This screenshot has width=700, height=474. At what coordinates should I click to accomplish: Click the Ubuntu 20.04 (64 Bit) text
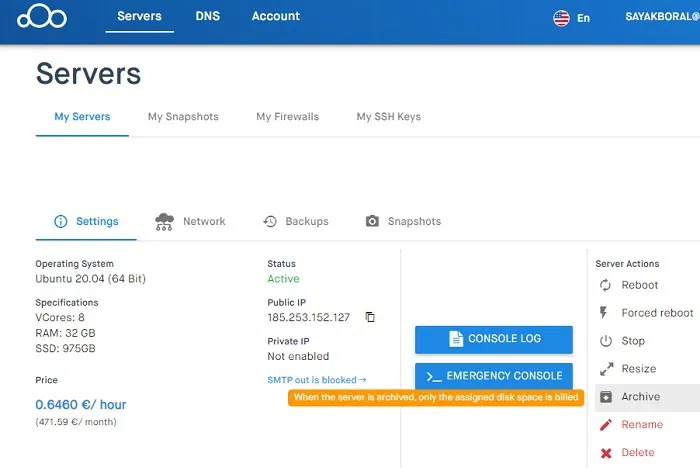[91, 279]
